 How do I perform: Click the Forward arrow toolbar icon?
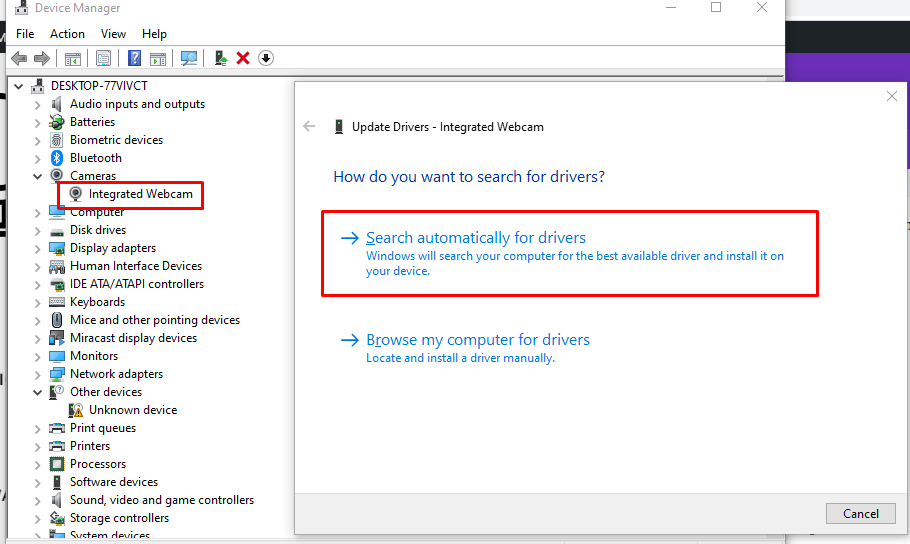coord(42,58)
